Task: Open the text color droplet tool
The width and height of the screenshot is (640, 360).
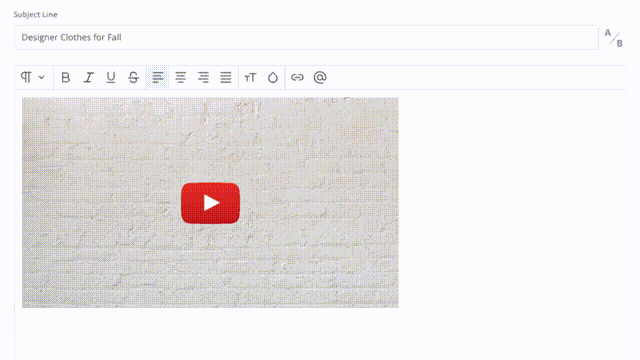Action: click(x=273, y=77)
